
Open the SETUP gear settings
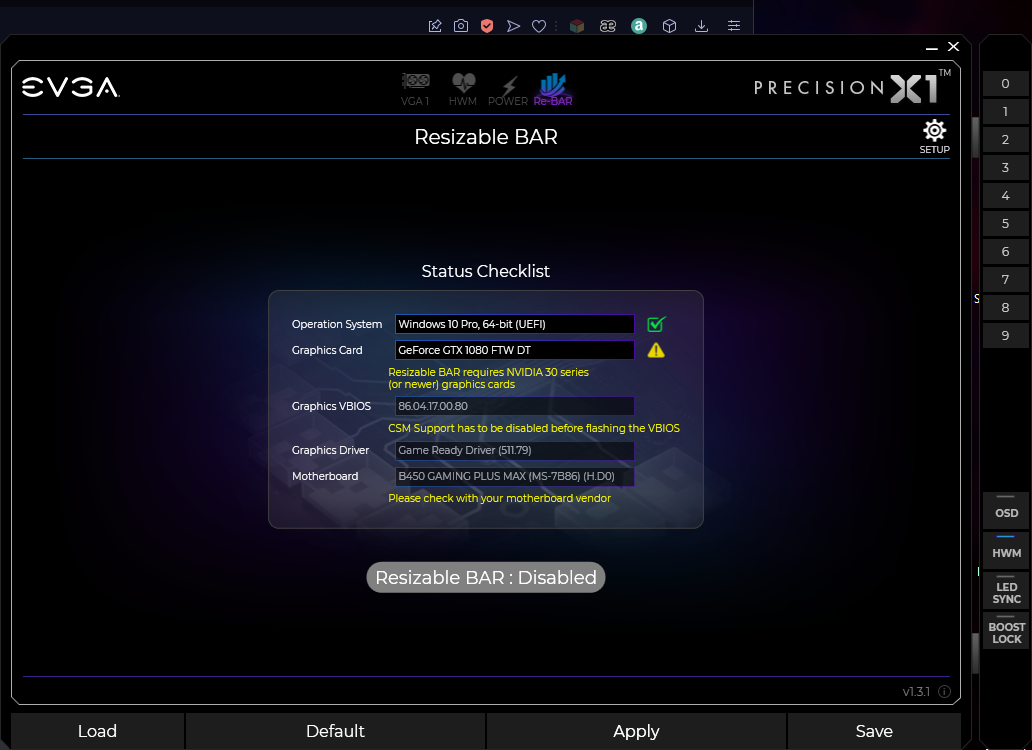pos(935,137)
